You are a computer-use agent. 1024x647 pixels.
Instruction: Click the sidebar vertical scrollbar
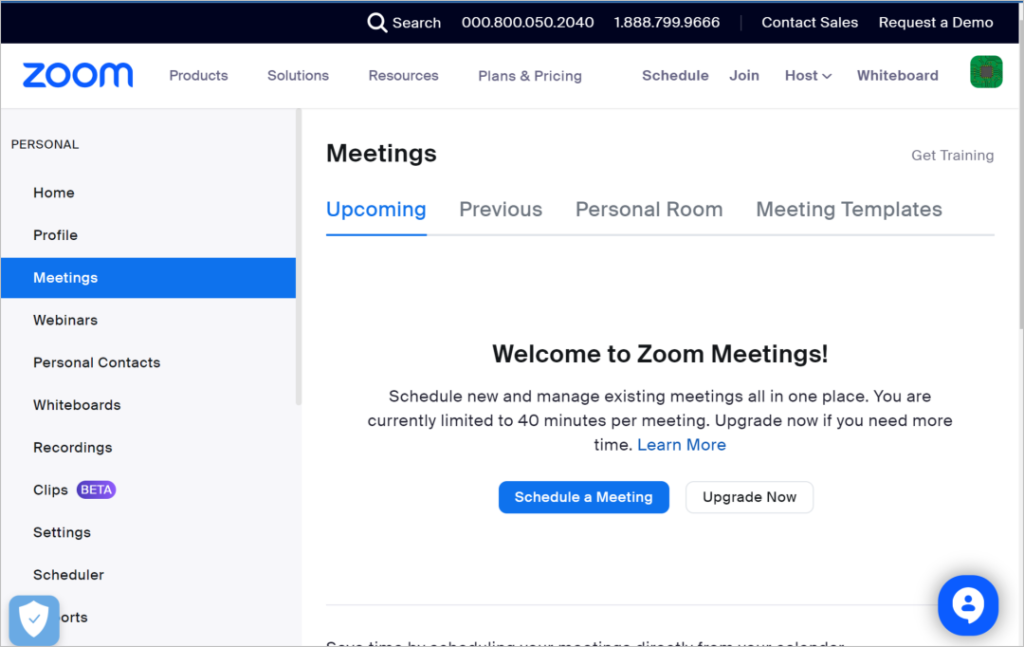pos(298,257)
